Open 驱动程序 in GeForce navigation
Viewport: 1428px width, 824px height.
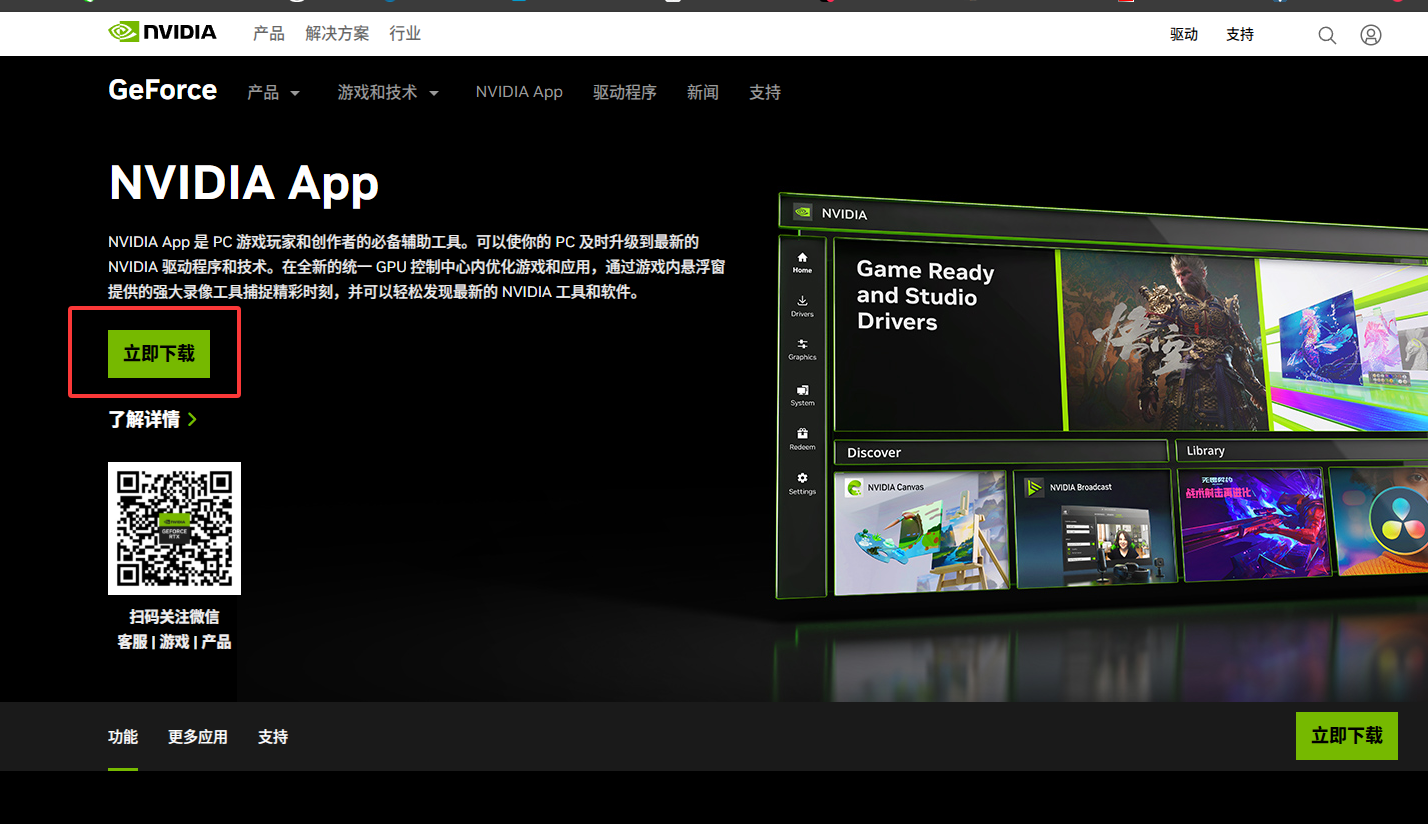point(624,93)
